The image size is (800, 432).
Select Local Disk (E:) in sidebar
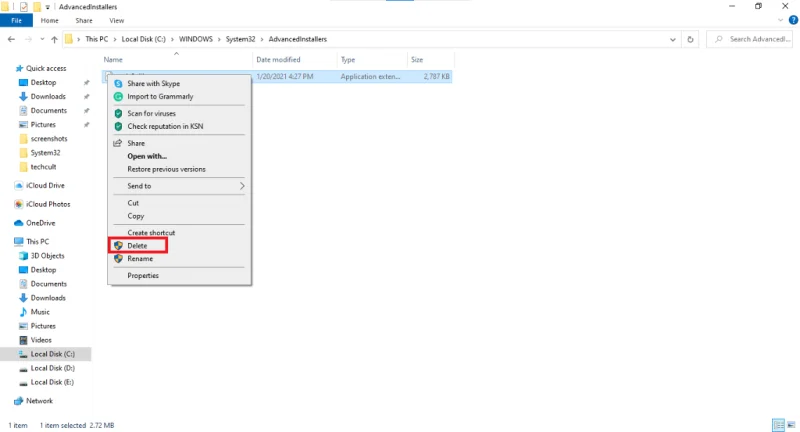point(52,382)
